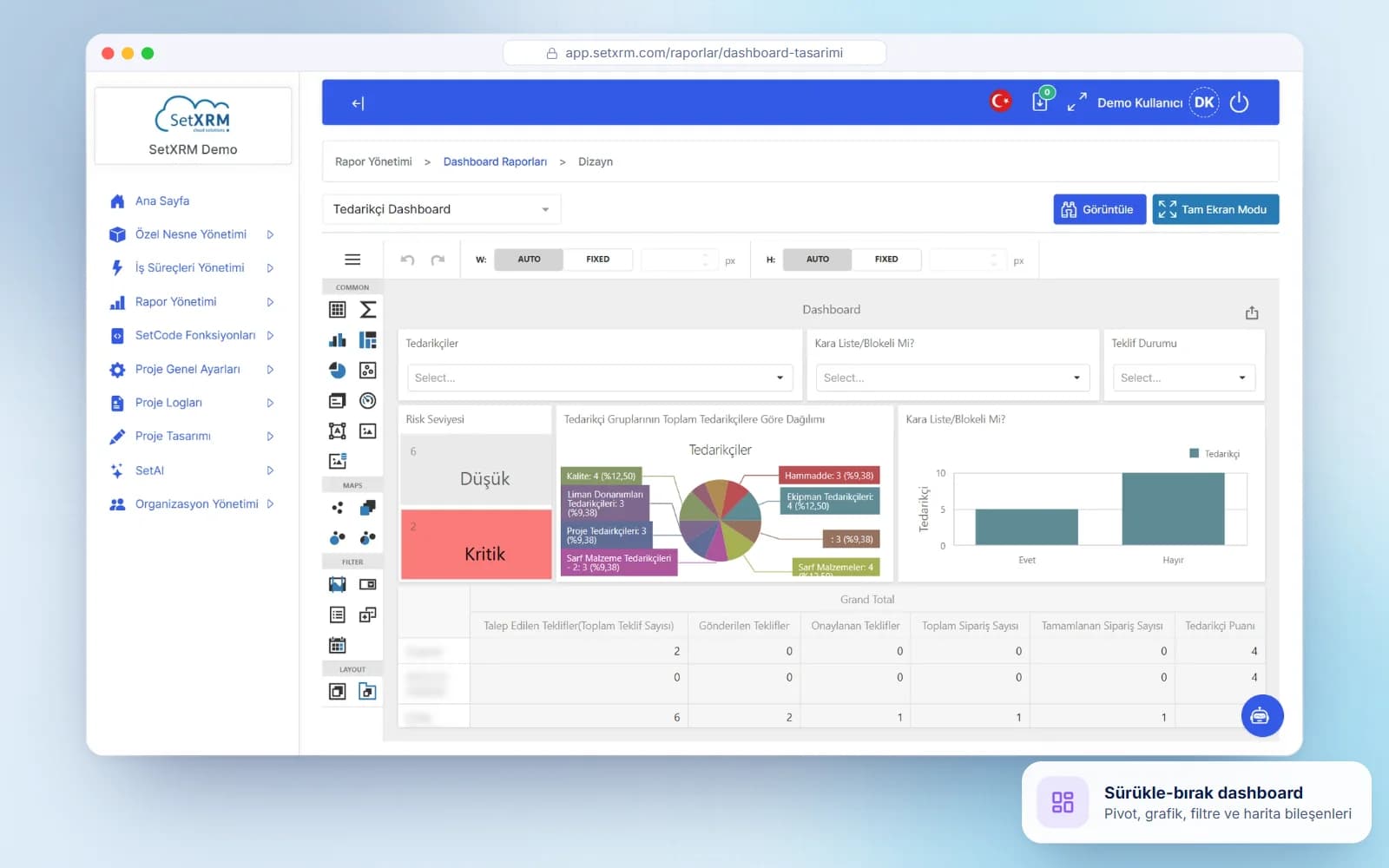
Task: Open the Tedarikçi Dashboard selector dropdown
Action: (x=442, y=209)
